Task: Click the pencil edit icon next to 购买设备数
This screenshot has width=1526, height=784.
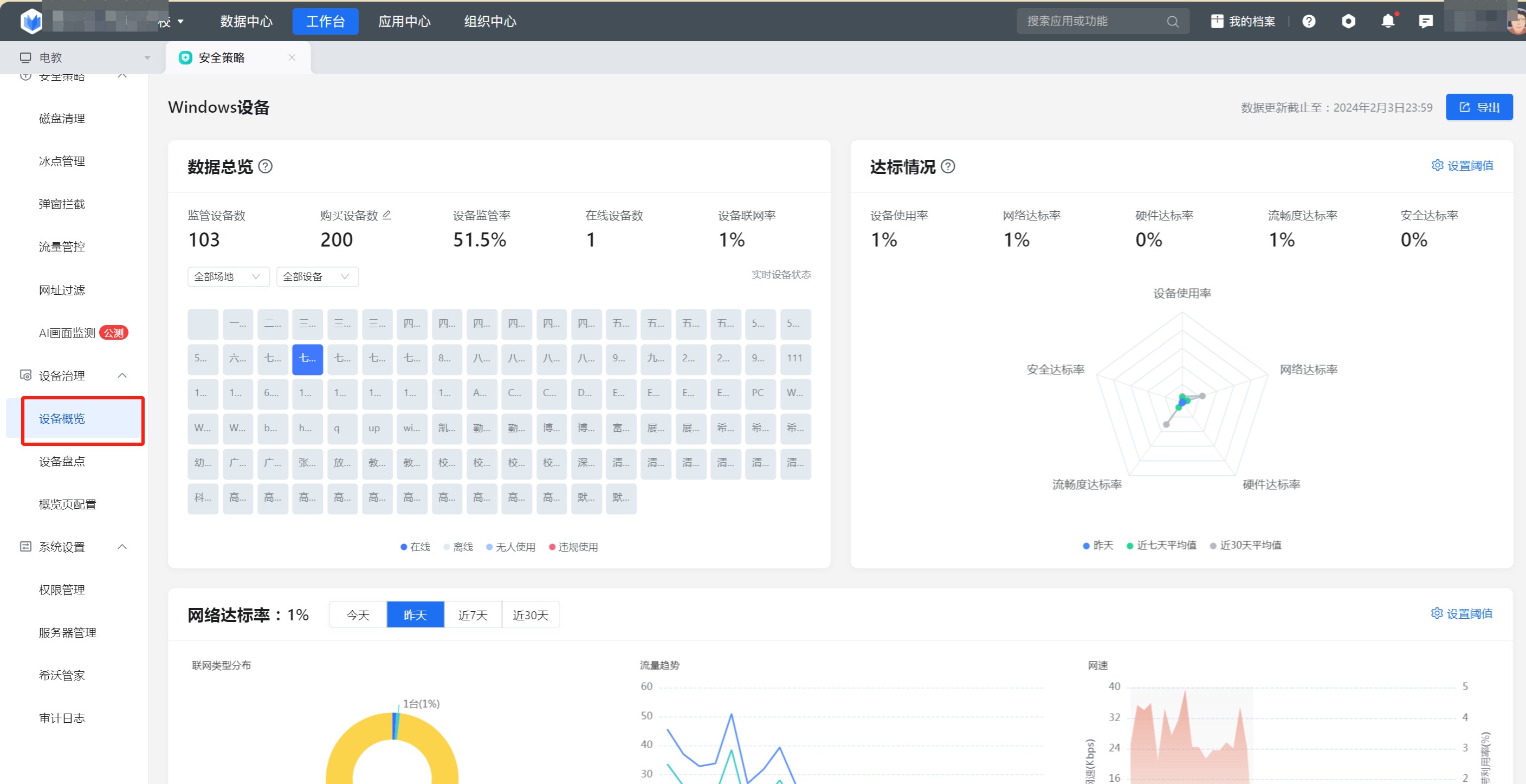Action: pyautogui.click(x=387, y=215)
